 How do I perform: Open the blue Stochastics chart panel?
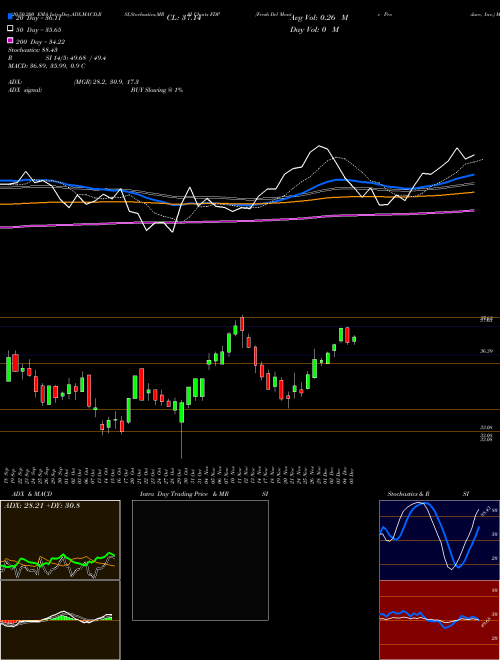point(439,540)
